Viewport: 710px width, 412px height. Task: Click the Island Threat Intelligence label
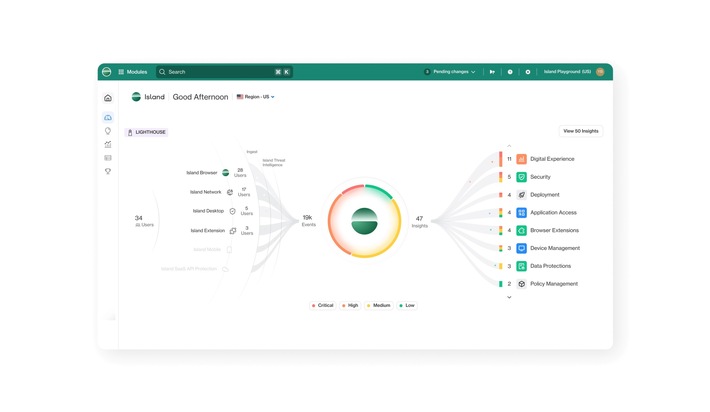point(273,163)
